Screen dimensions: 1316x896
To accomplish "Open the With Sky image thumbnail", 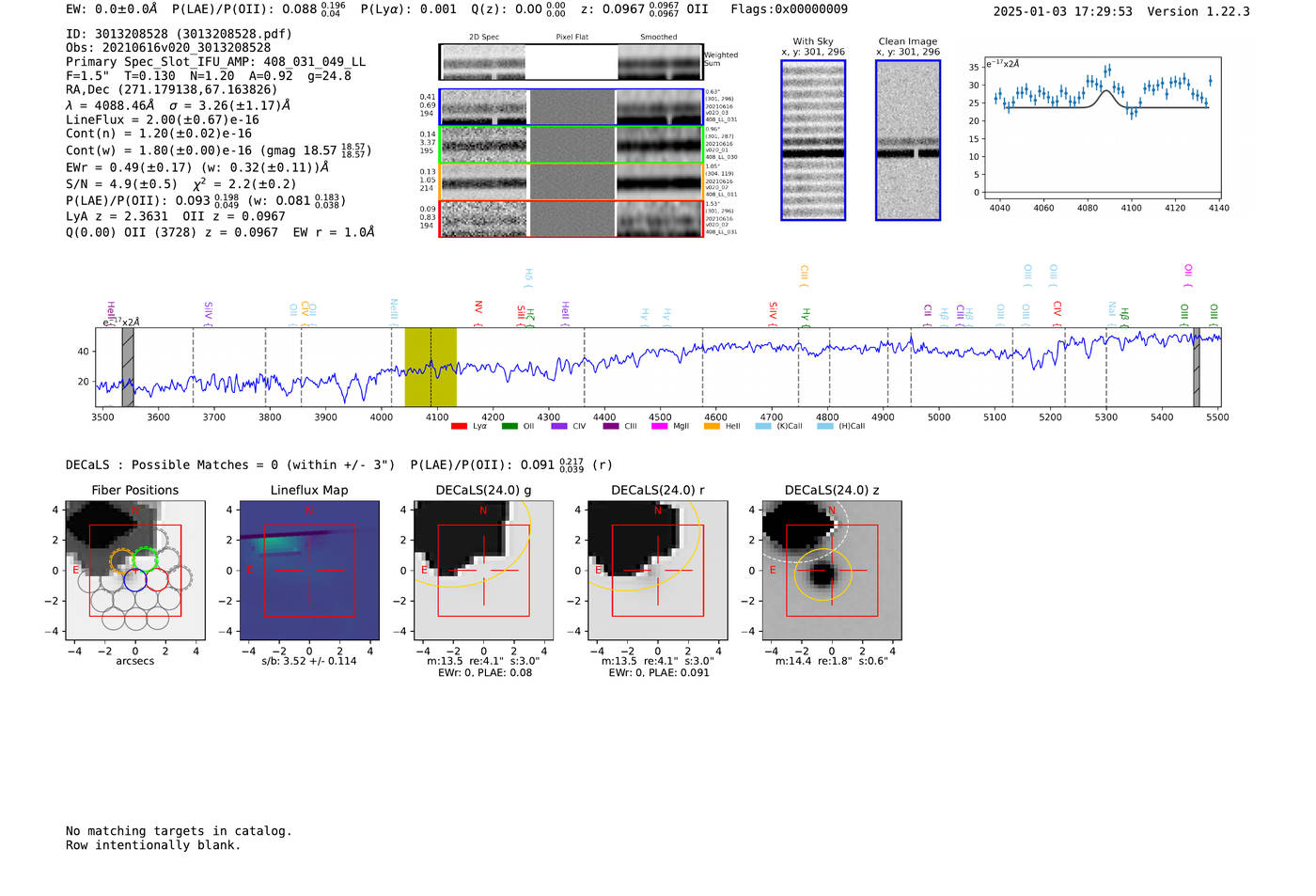I will pyautogui.click(x=813, y=140).
